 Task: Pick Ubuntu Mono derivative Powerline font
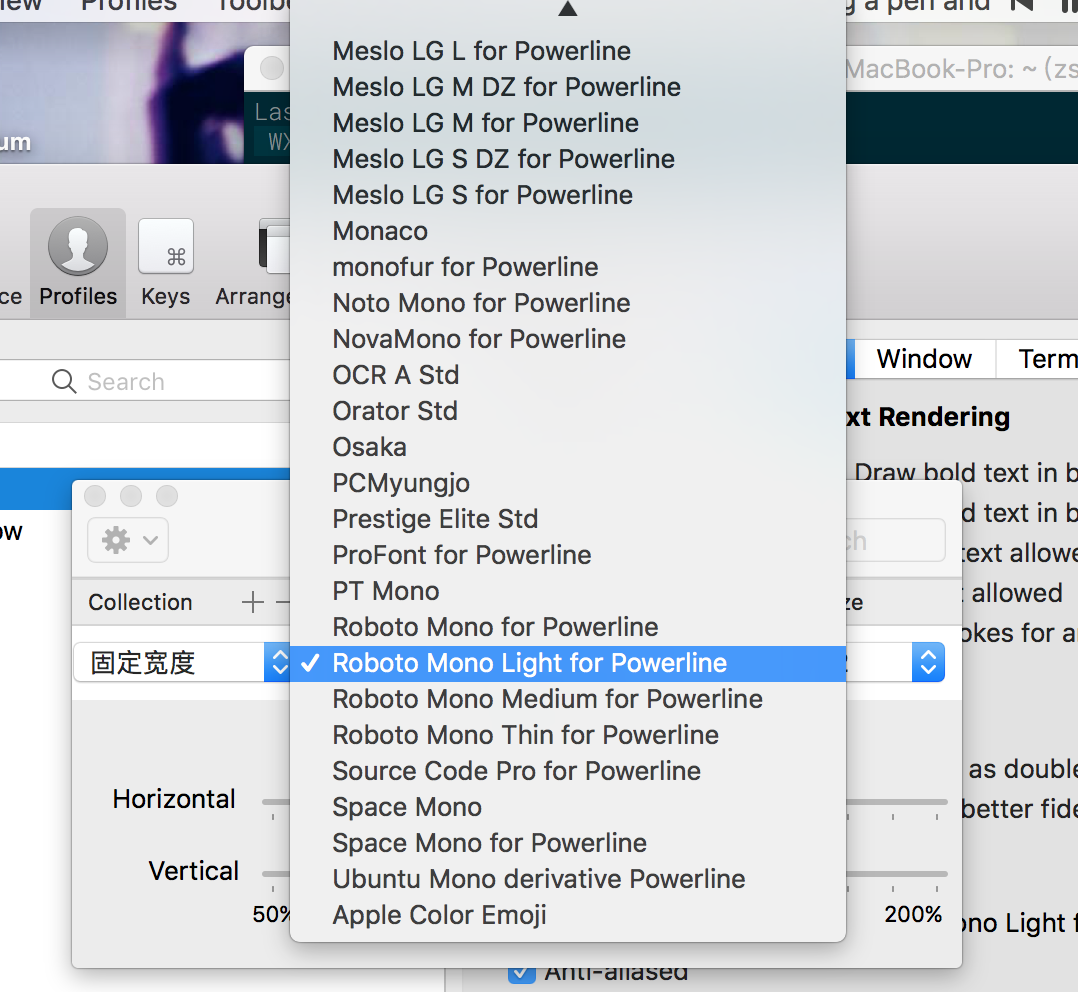(538, 879)
